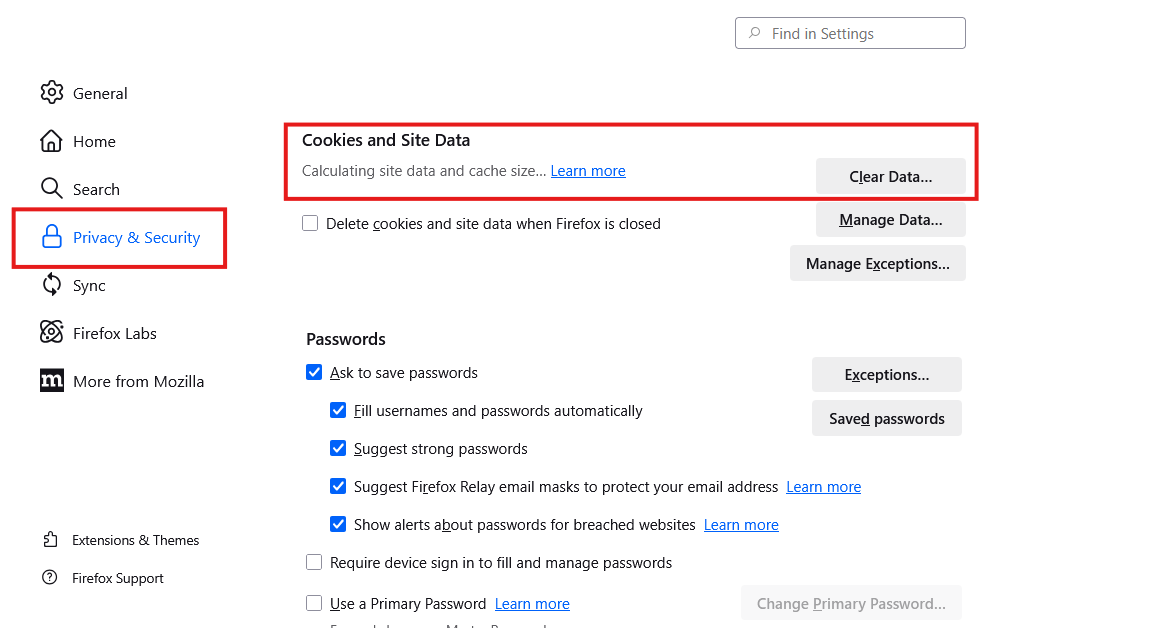Screen dimensions: 1168x628
Task: Click the Privacy & Security lock icon
Action: [52, 237]
